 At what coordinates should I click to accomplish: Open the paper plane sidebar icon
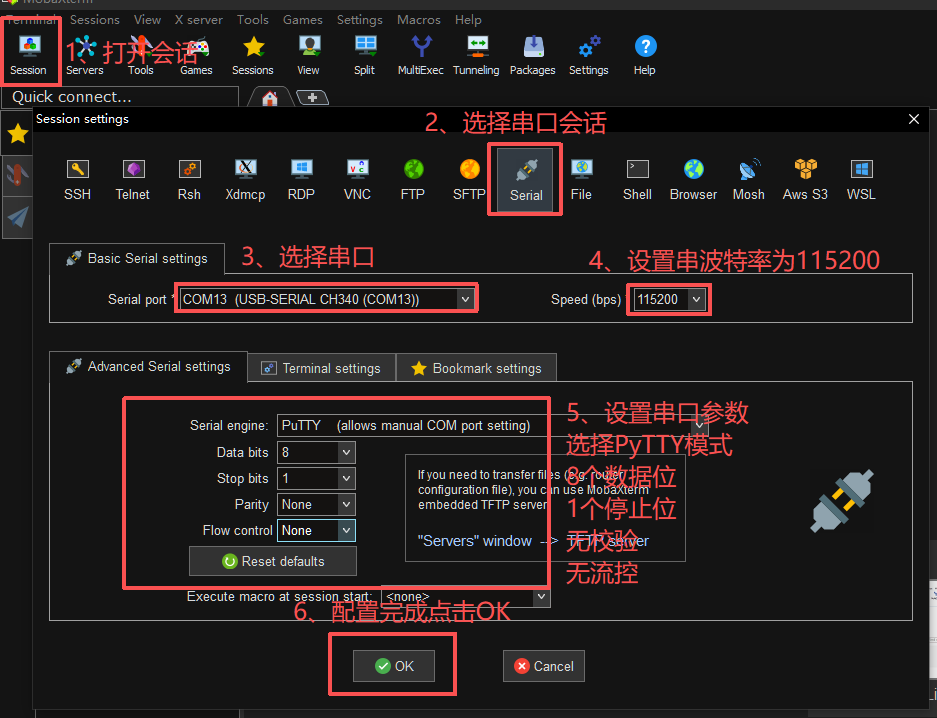[x=18, y=217]
